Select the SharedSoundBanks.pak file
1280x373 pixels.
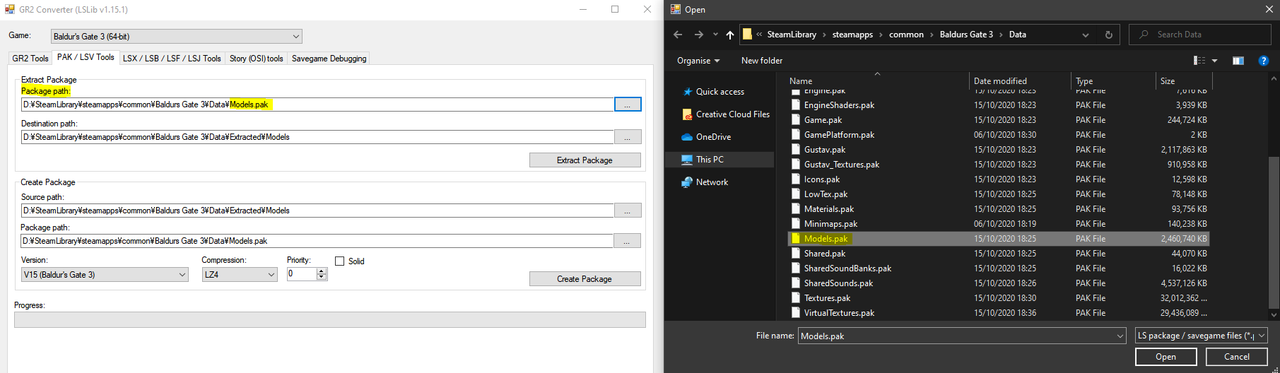click(999, 268)
